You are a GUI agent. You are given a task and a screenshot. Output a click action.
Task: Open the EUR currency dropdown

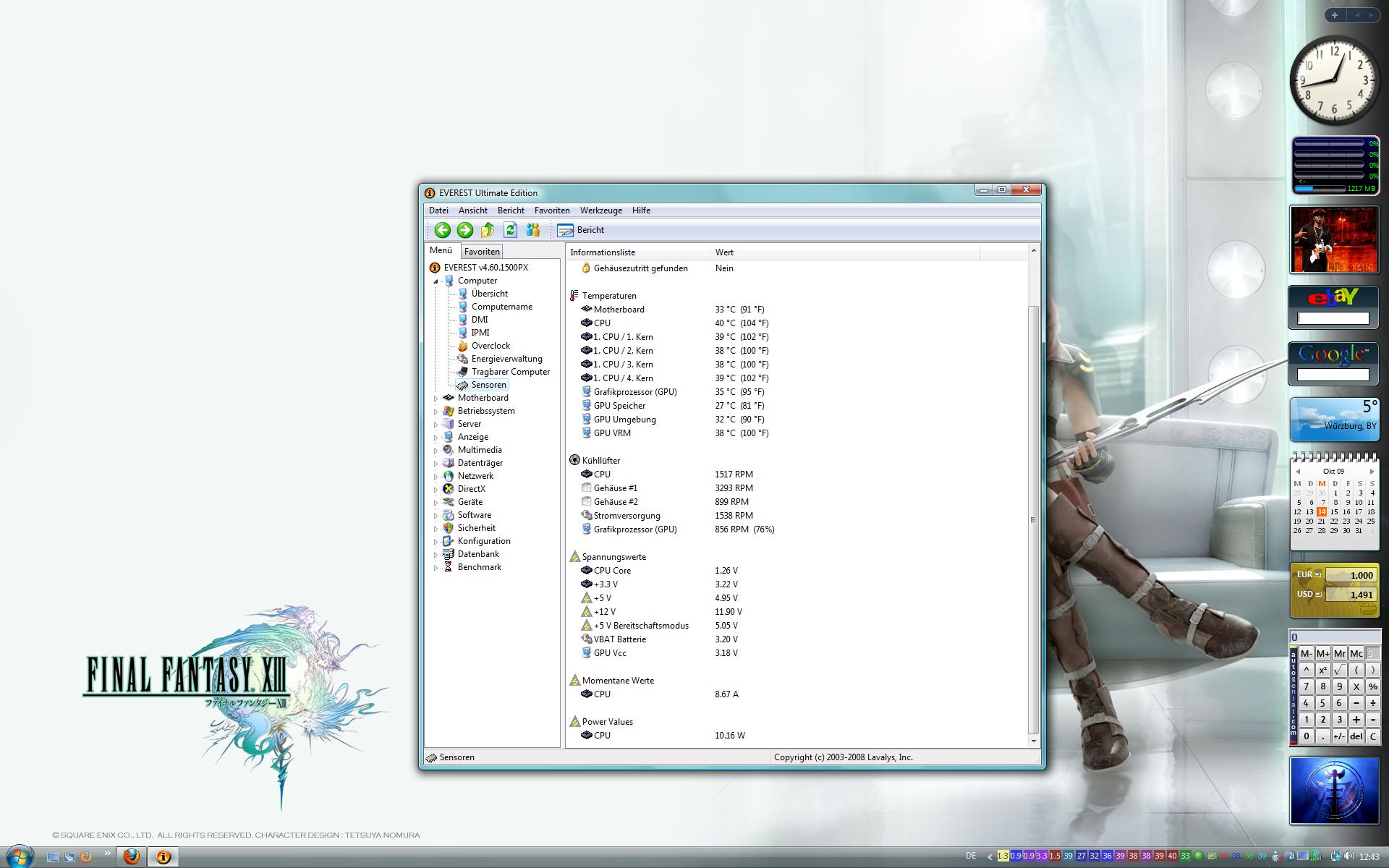coord(1317,575)
